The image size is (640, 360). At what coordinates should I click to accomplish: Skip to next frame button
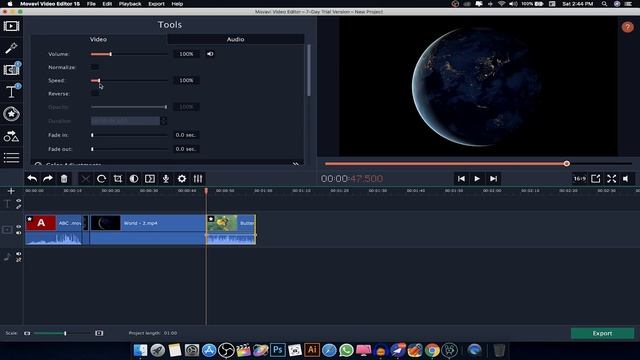(493, 179)
